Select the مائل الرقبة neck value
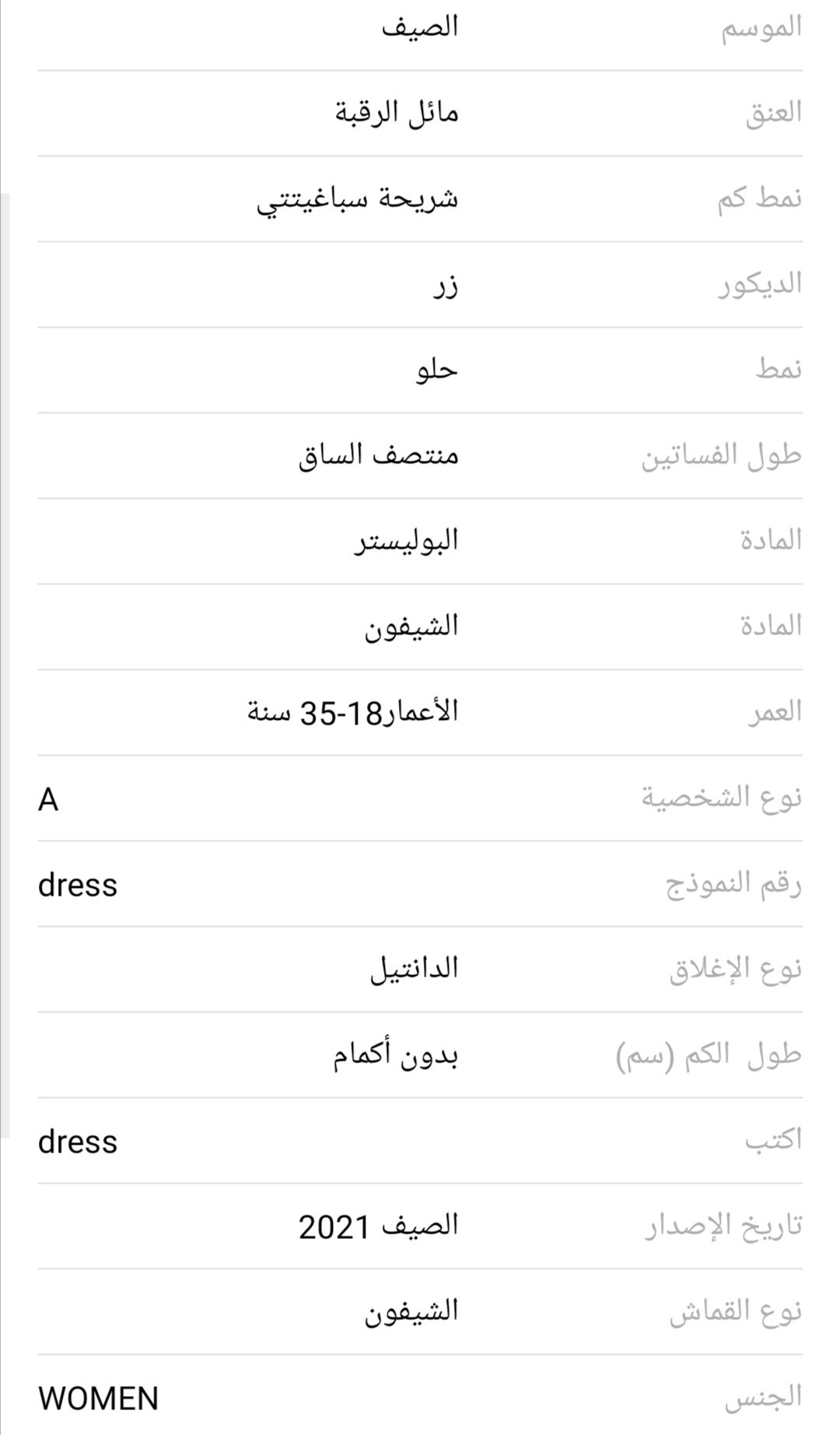 397,114
